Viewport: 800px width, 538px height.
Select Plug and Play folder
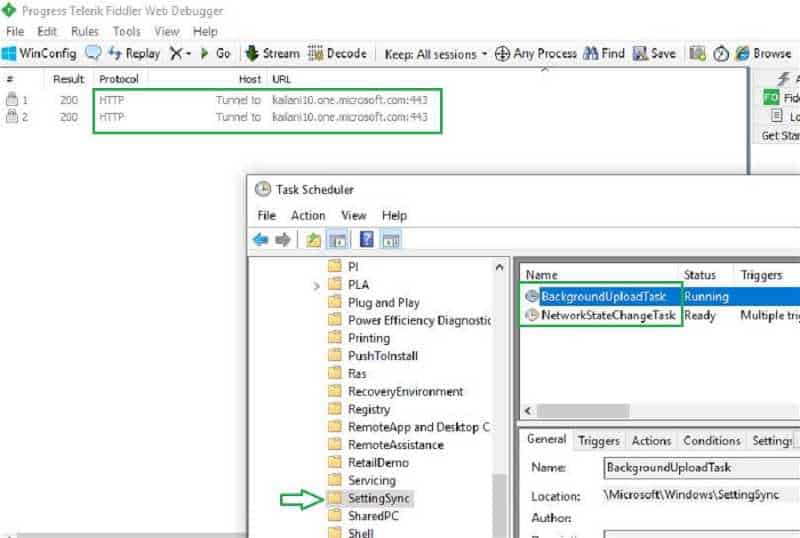[x=373, y=302]
